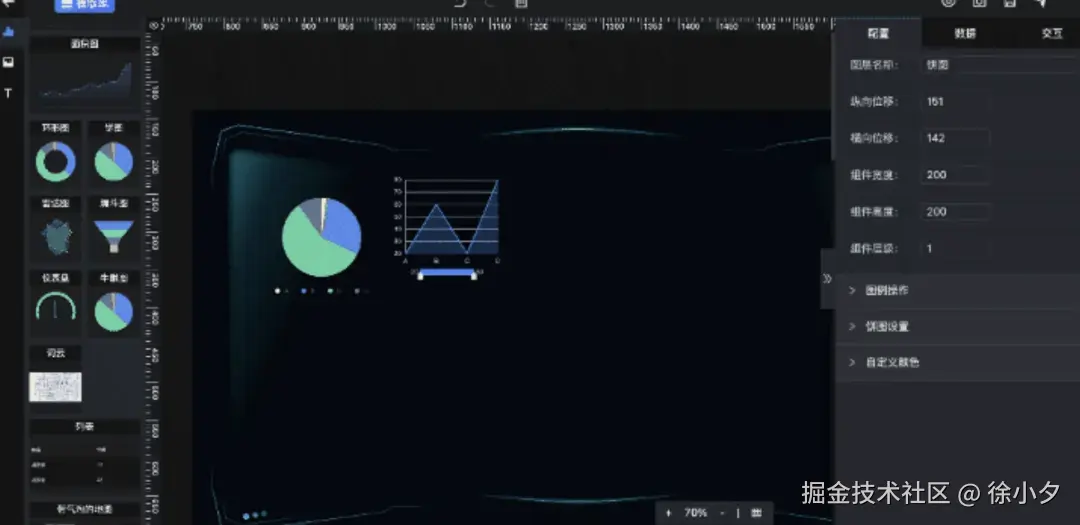Screen dimensions: 1080x525
Task: Click the blue component library button at top left
Action: 85,4
